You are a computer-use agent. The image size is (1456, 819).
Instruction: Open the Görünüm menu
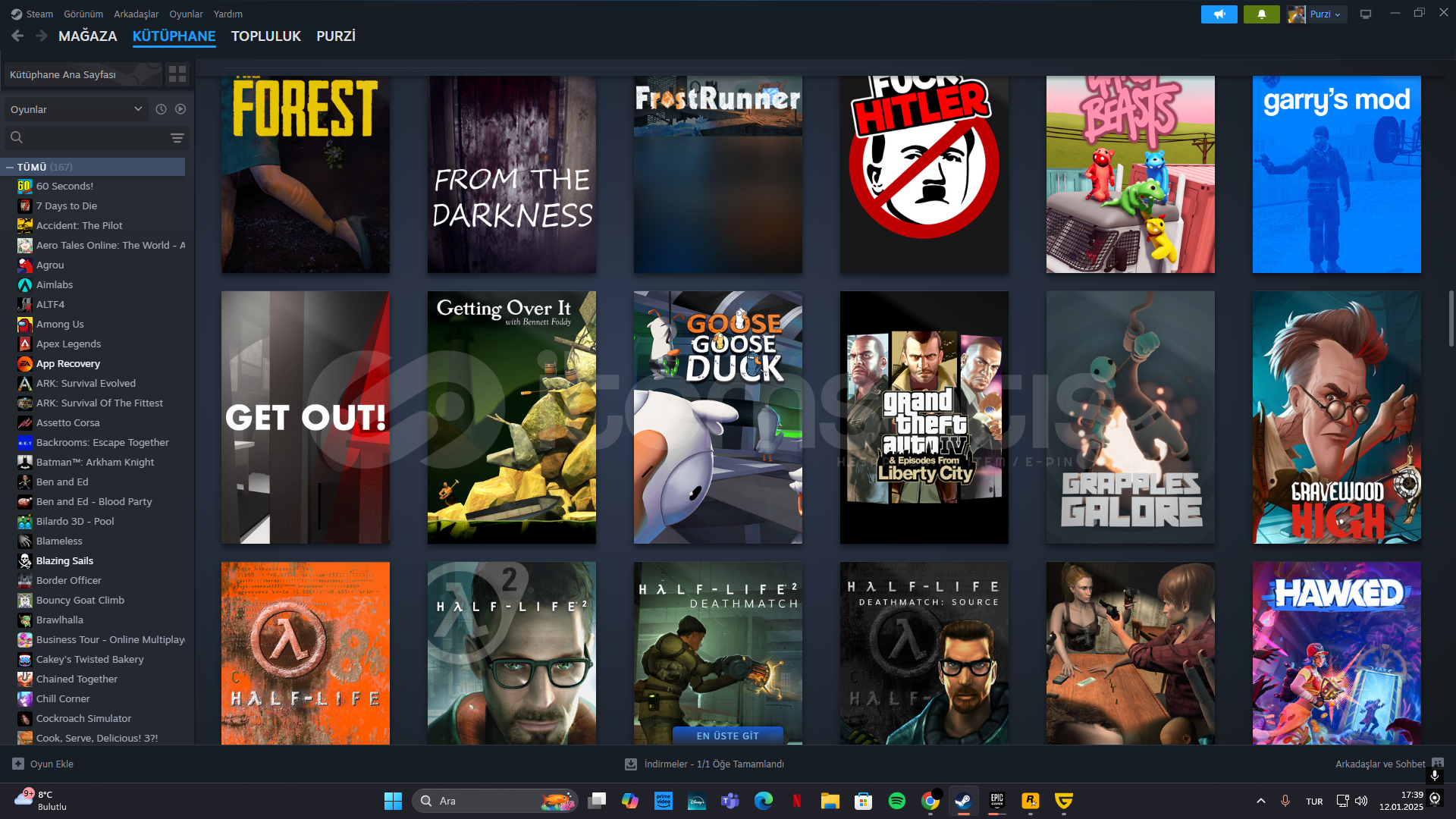click(83, 14)
